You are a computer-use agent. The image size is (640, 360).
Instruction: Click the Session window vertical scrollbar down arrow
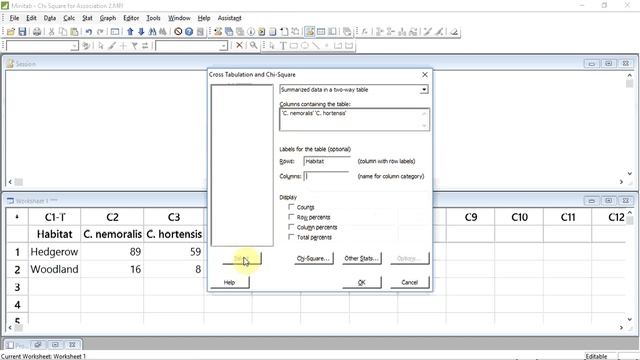tap(629, 173)
